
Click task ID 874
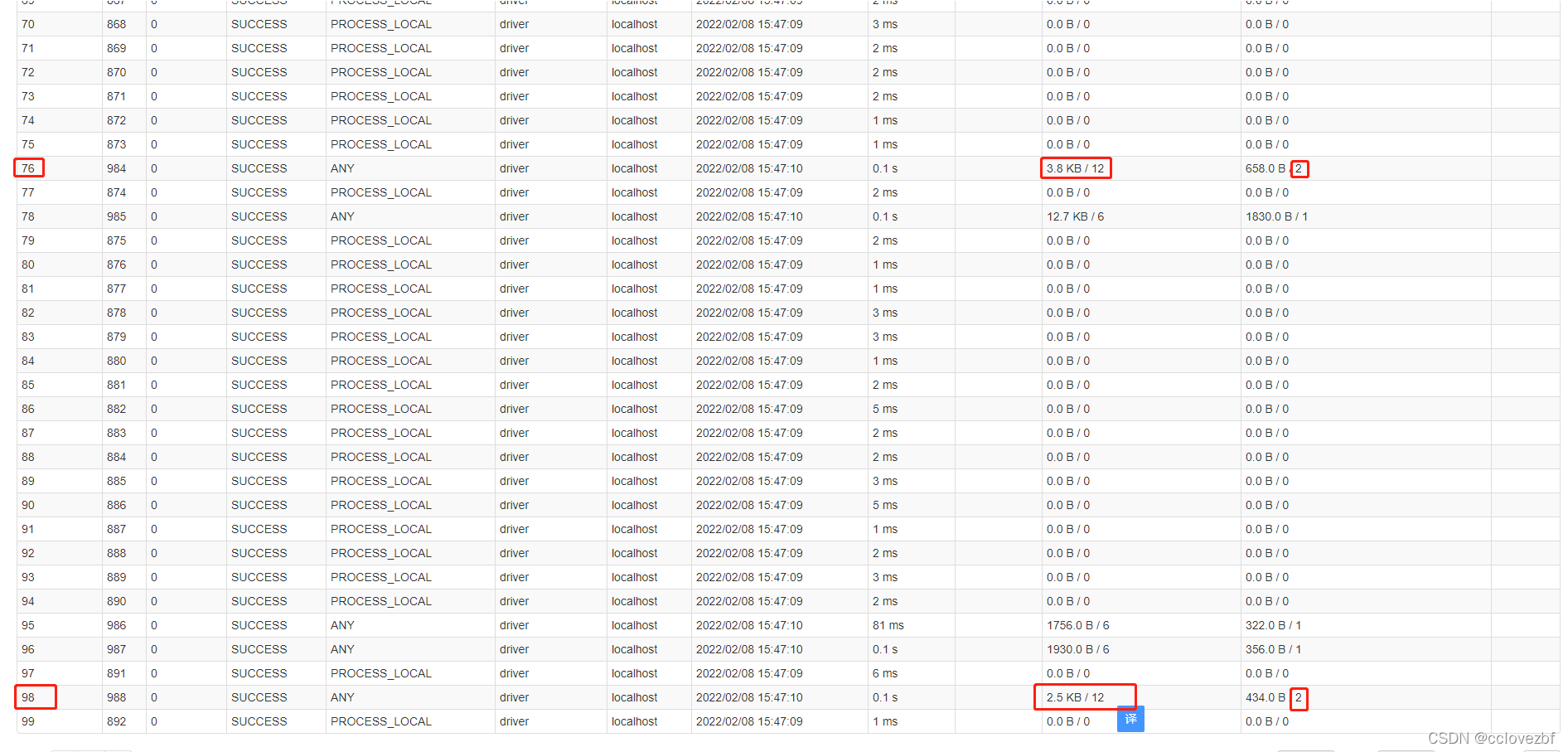tap(117, 192)
